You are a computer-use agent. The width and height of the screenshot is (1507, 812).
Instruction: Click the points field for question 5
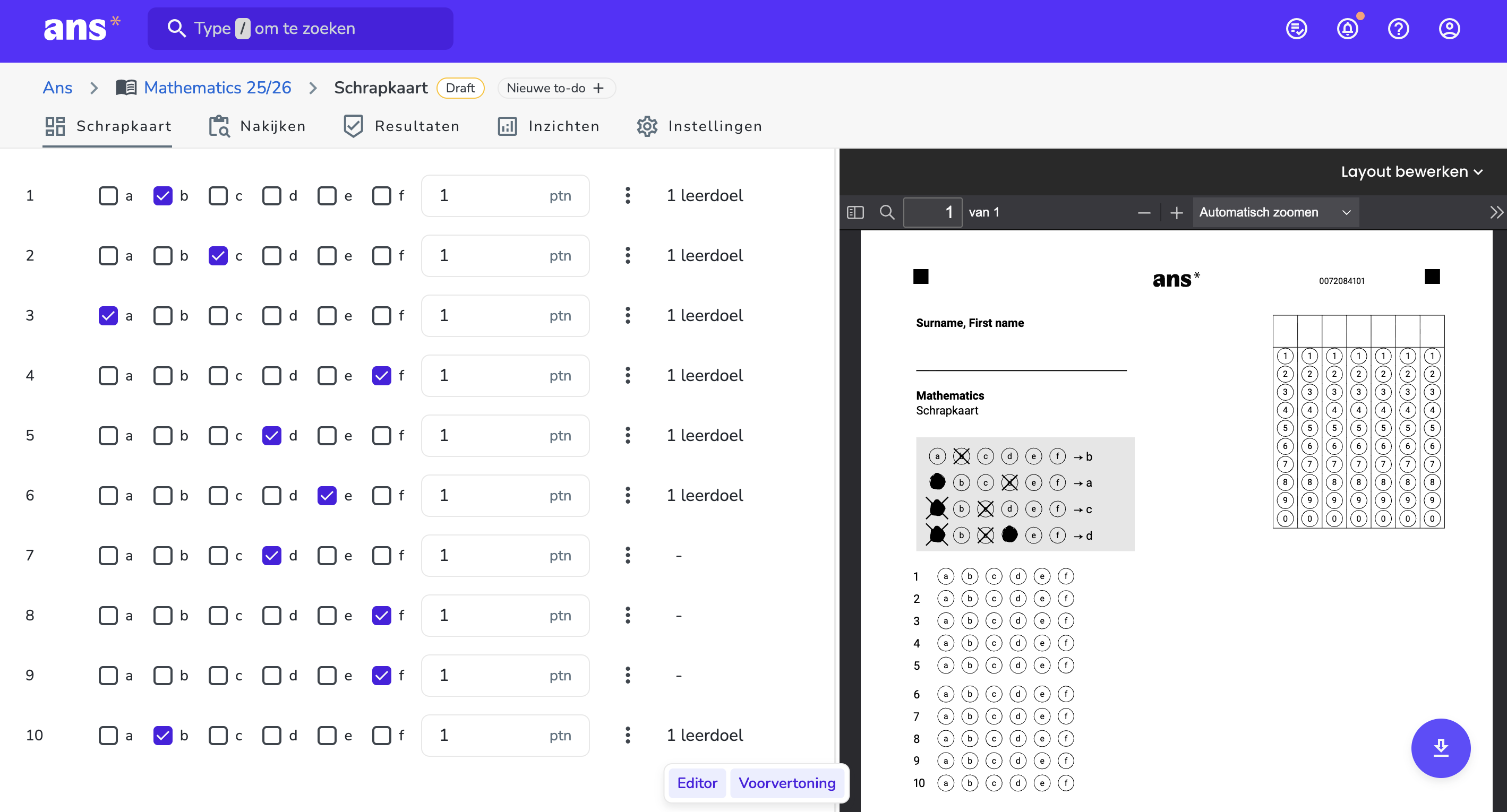click(505, 436)
